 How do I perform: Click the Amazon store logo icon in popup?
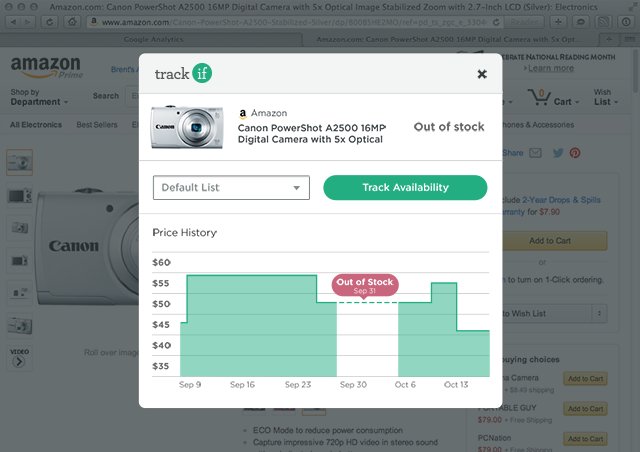click(242, 114)
